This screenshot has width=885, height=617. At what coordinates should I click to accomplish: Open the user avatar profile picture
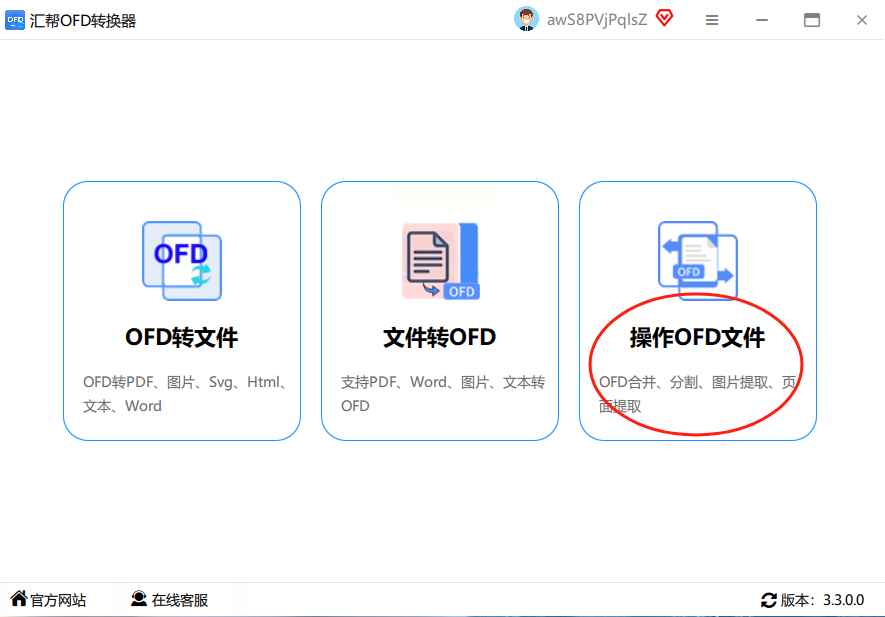(x=526, y=20)
